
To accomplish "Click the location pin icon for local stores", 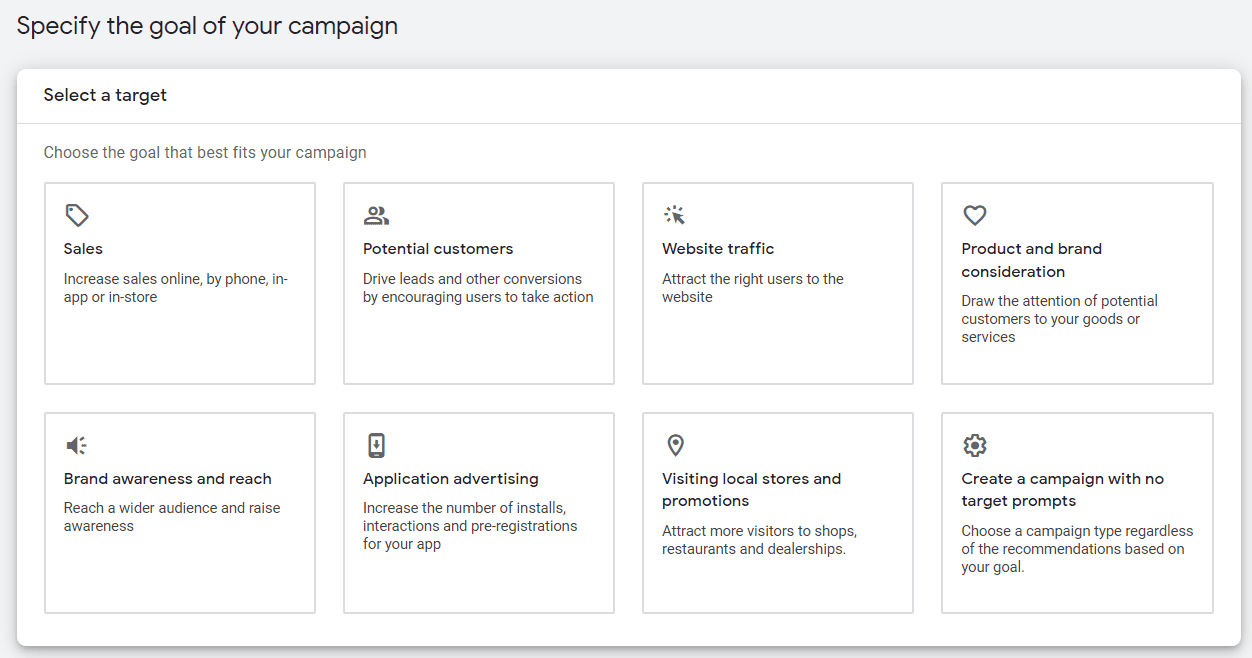I will pyautogui.click(x=675, y=445).
